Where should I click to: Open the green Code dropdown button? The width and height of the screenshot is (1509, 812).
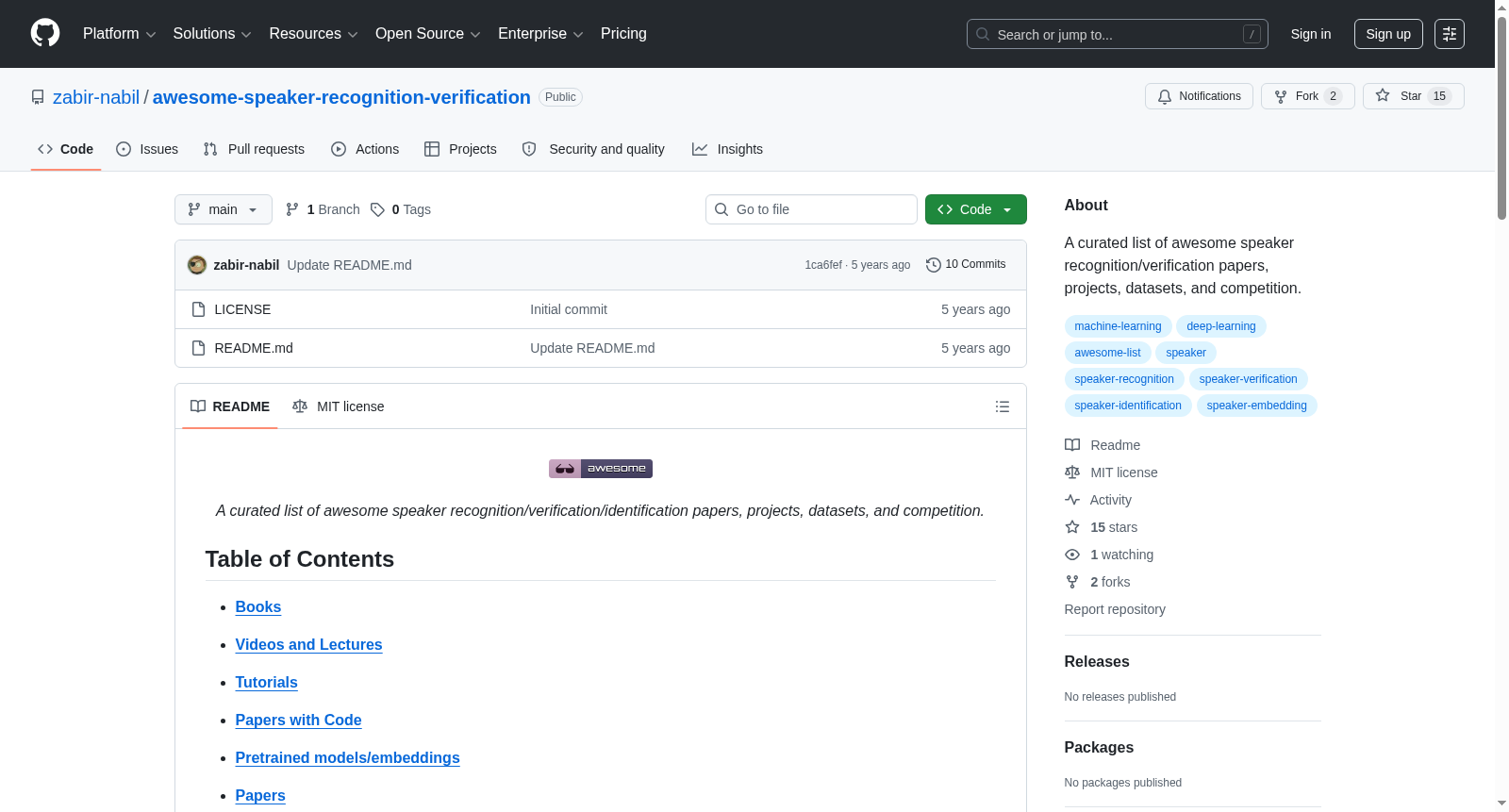[x=976, y=209]
